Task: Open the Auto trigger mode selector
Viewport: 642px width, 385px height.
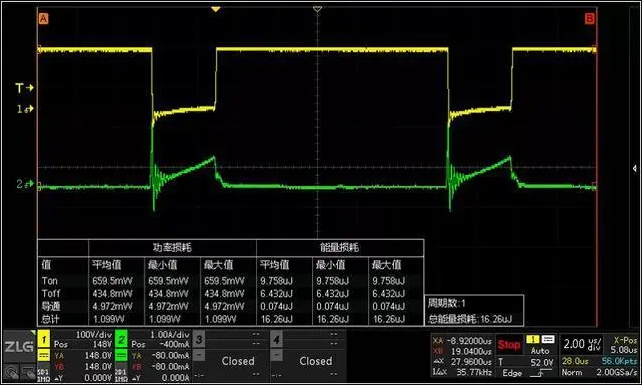Action: pos(540,351)
